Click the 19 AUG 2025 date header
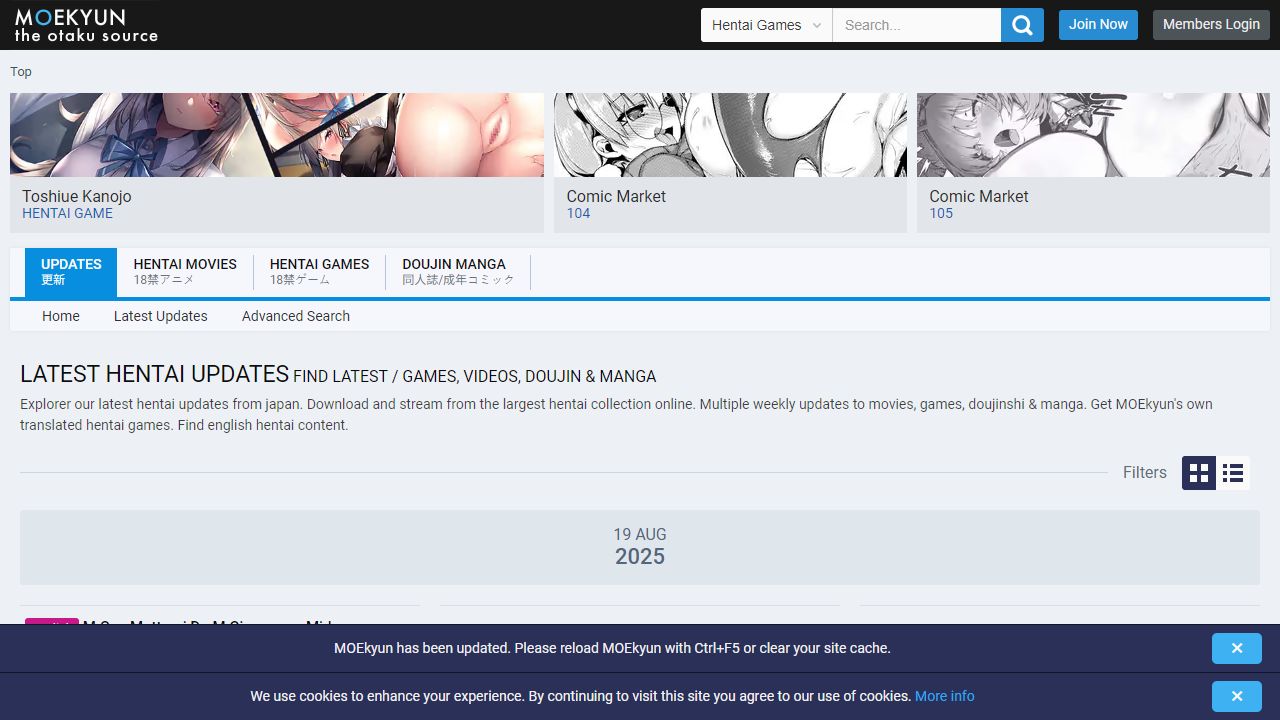This screenshot has height=720, width=1280. tap(640, 547)
